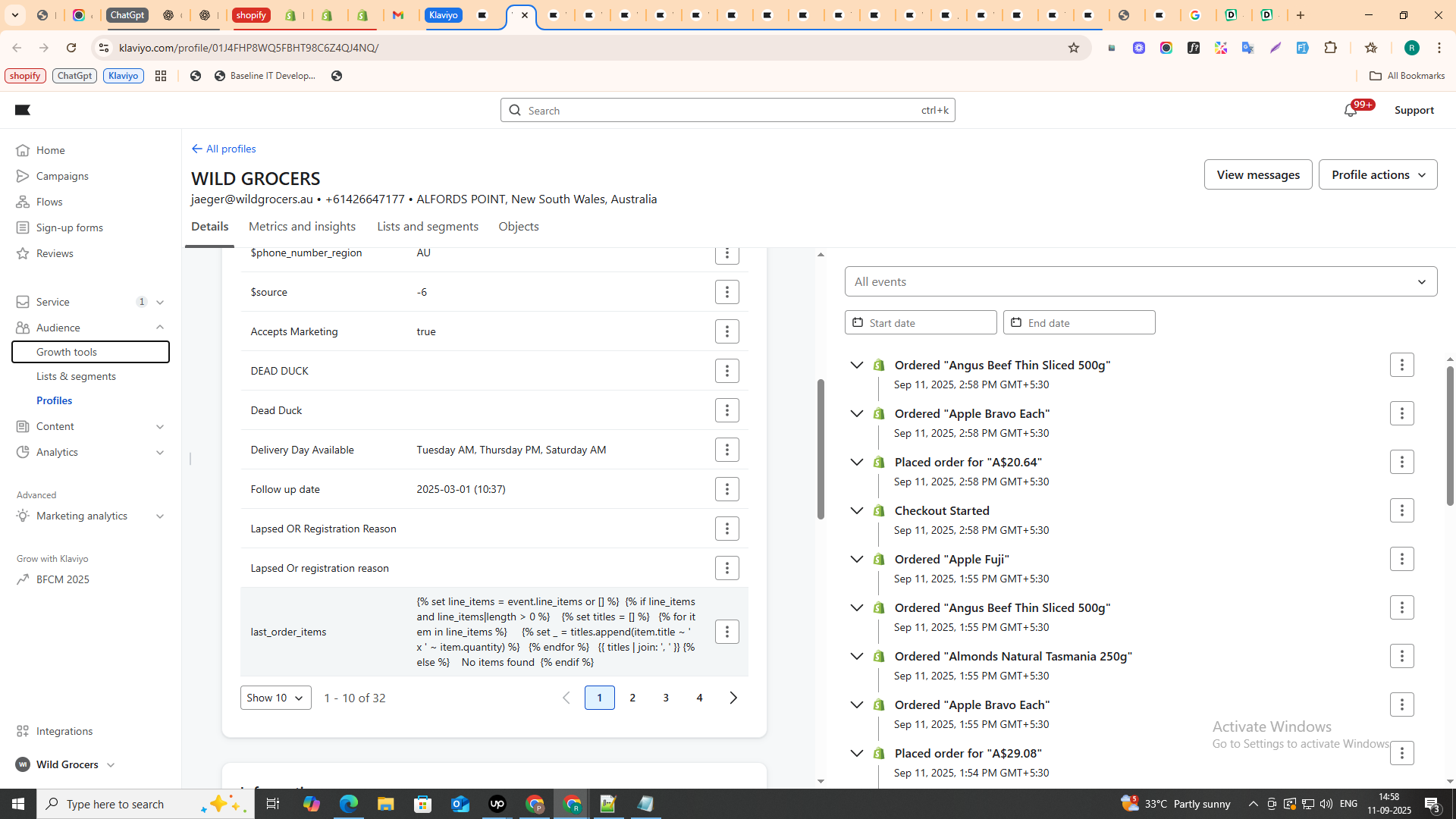Open the kebab menu next to Follow up date
1456x819 pixels.
point(726,489)
